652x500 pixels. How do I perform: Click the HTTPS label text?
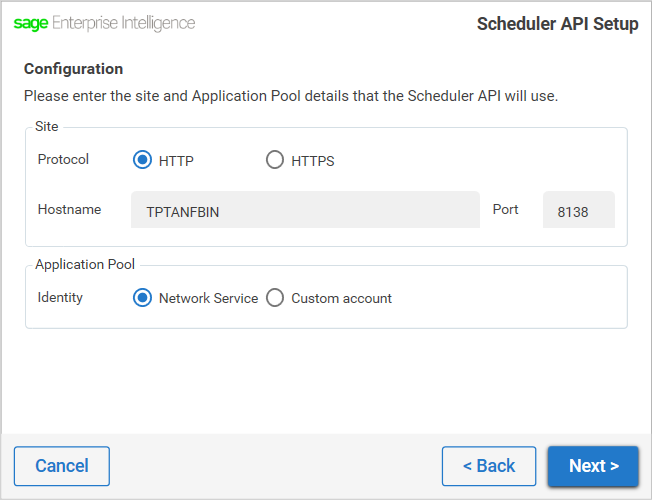coord(313,161)
